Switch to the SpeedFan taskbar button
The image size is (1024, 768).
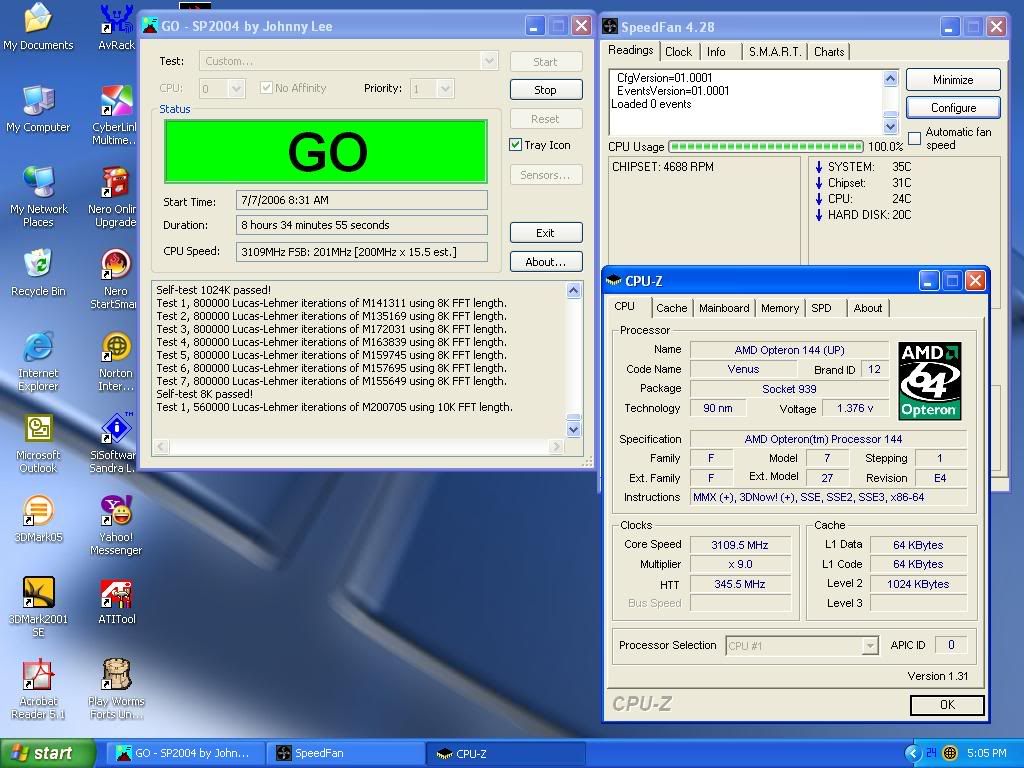pos(345,753)
